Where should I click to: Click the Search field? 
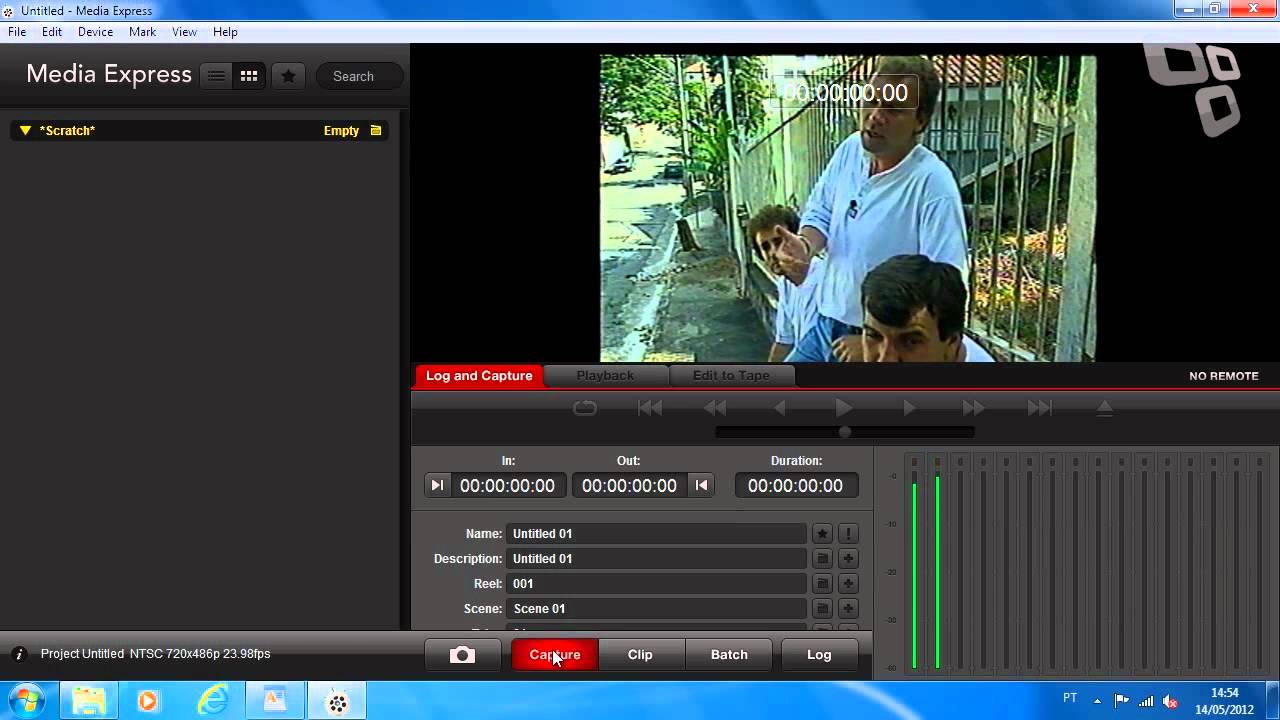click(x=361, y=76)
